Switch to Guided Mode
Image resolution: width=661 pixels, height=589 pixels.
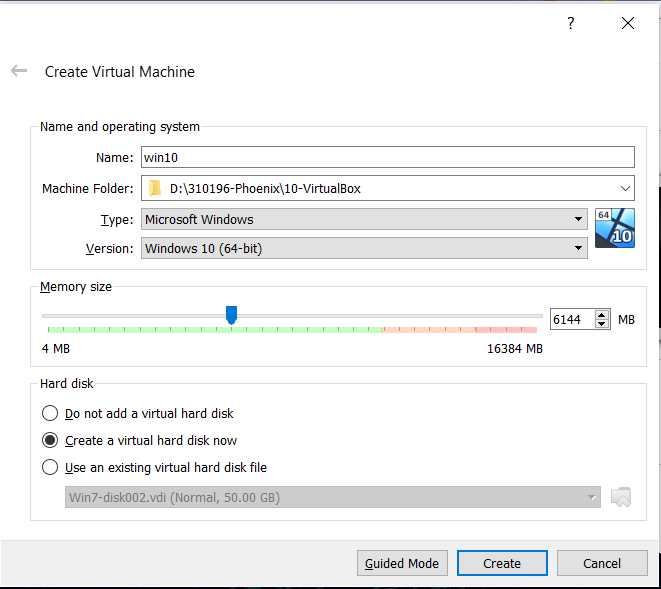click(x=402, y=563)
